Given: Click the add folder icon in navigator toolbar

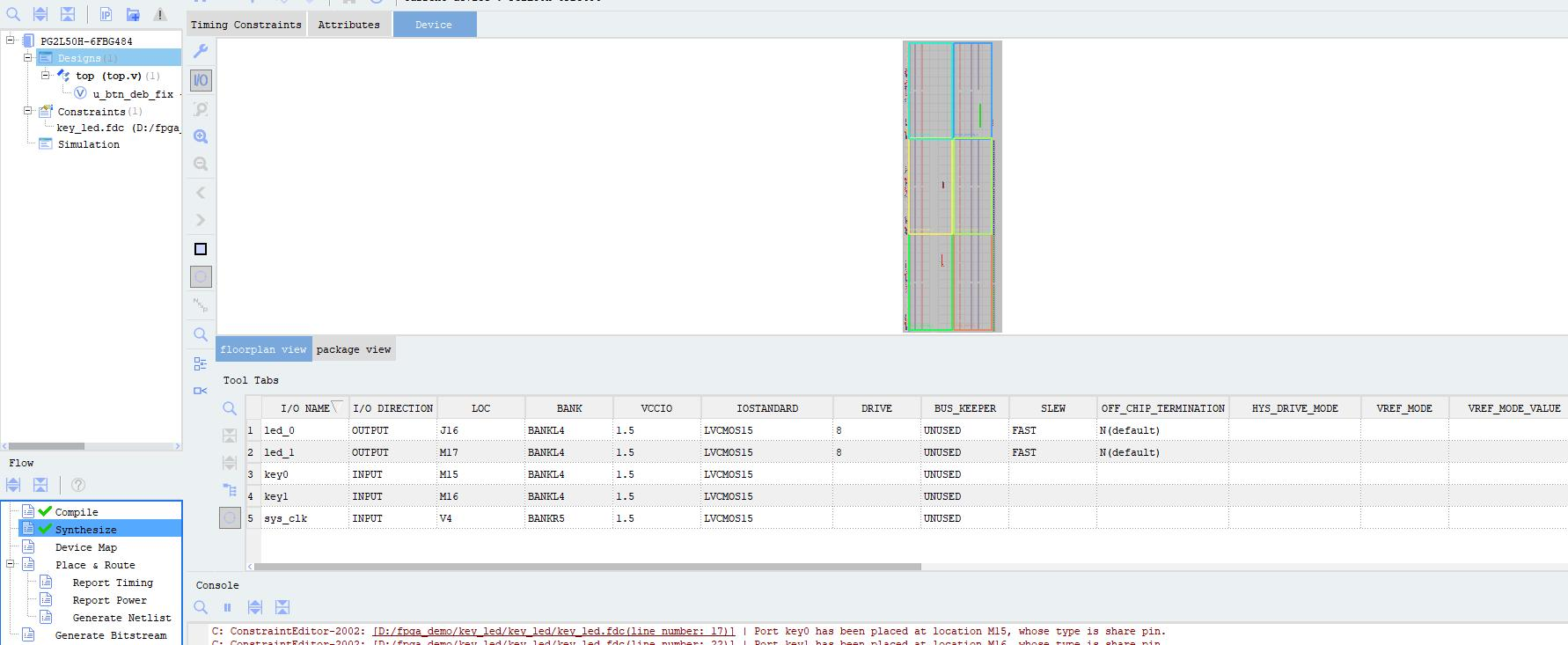Looking at the screenshot, I should (x=133, y=14).
